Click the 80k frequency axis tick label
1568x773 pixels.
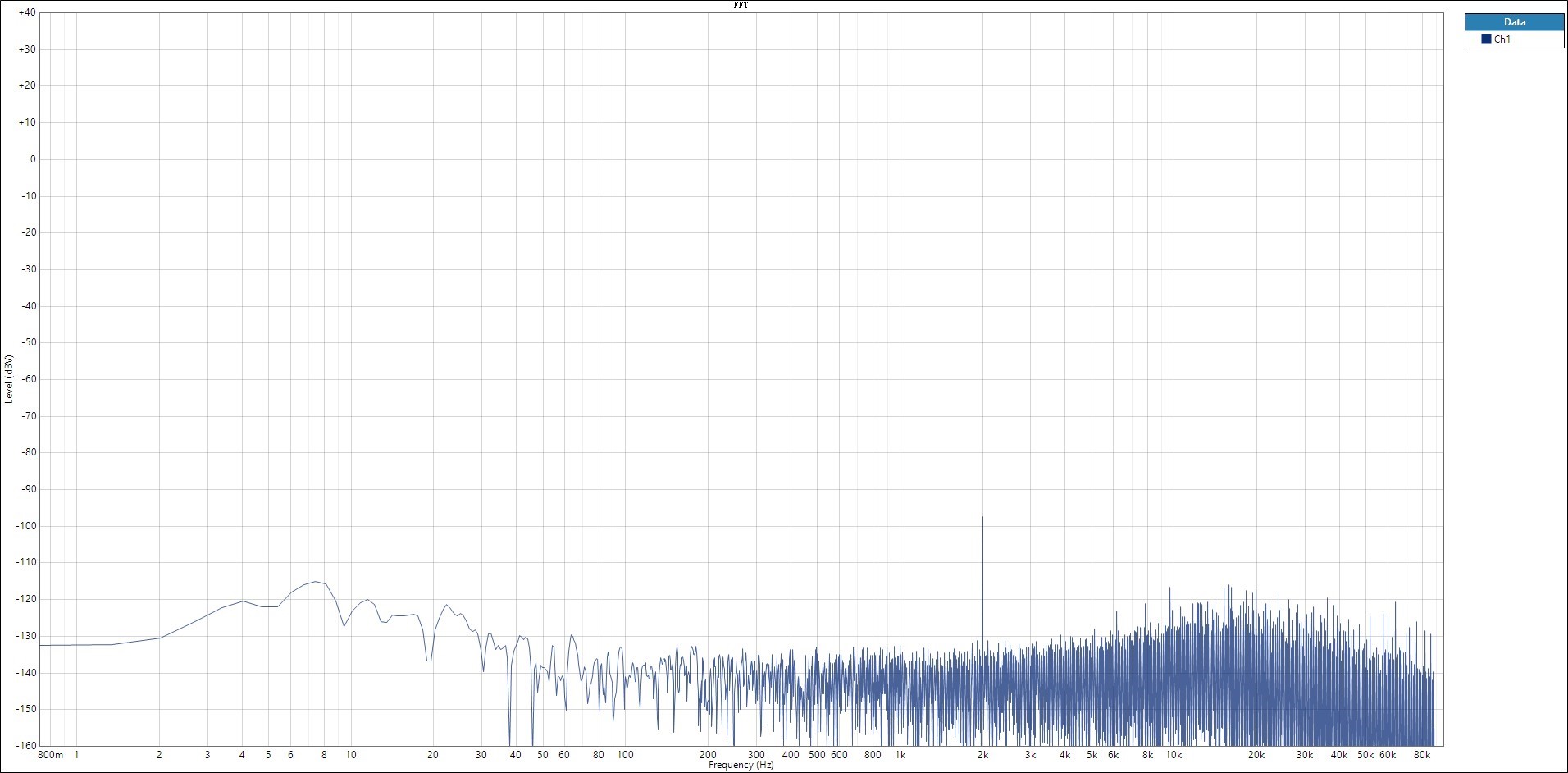1423,755
